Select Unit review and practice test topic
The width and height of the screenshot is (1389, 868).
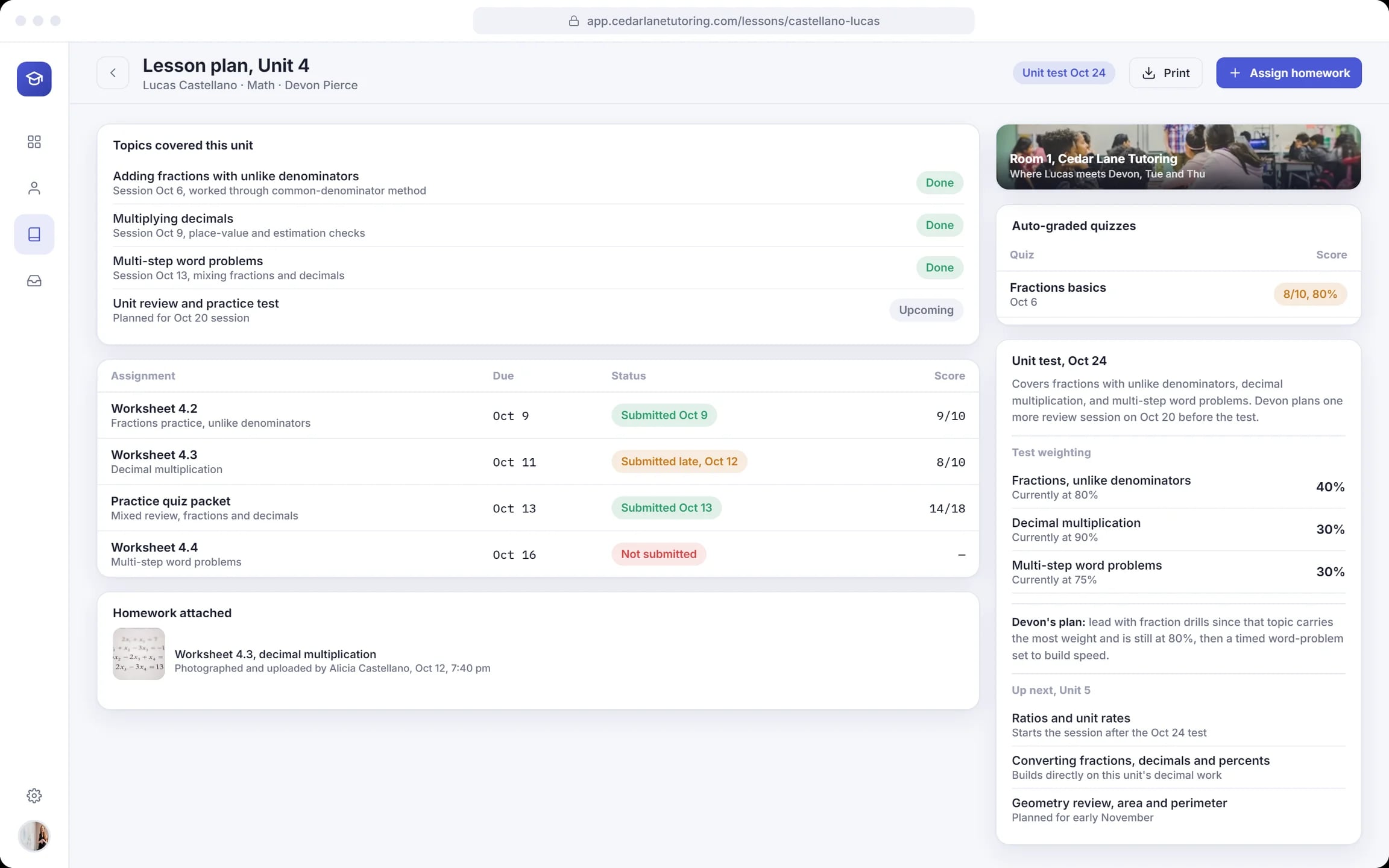tap(538, 310)
